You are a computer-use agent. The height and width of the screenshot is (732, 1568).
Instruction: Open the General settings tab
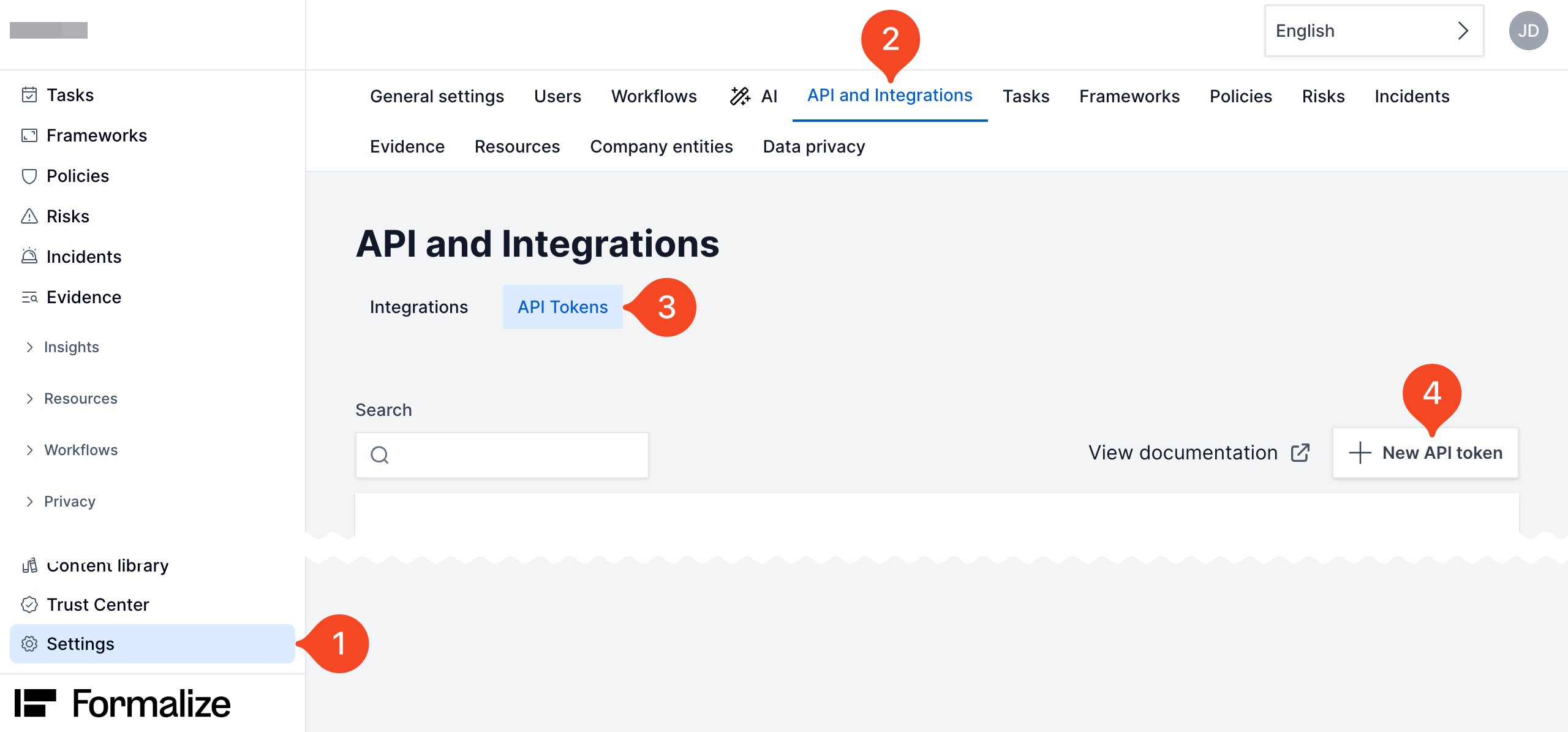(437, 96)
